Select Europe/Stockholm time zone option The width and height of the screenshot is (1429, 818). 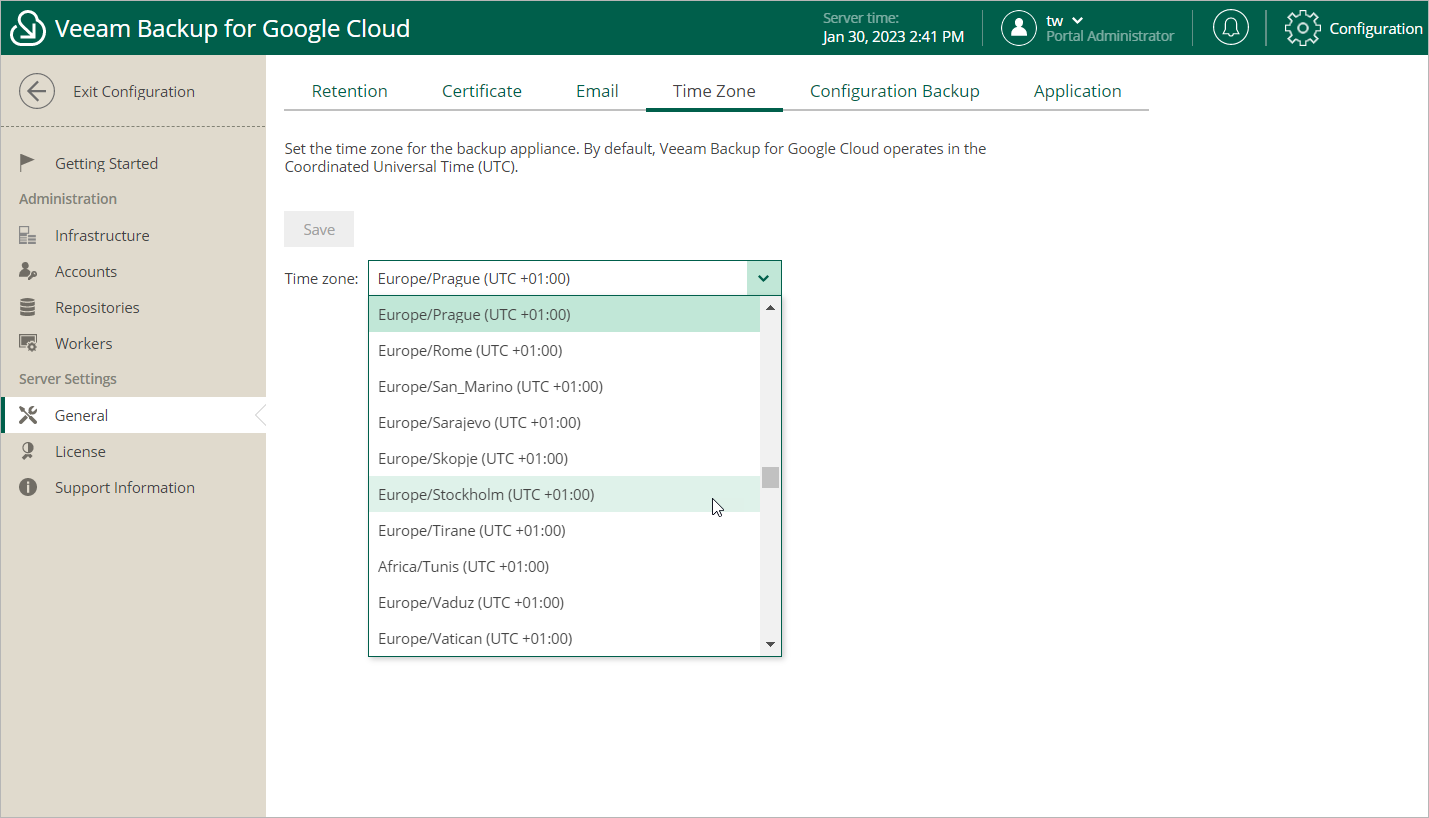click(x=486, y=495)
